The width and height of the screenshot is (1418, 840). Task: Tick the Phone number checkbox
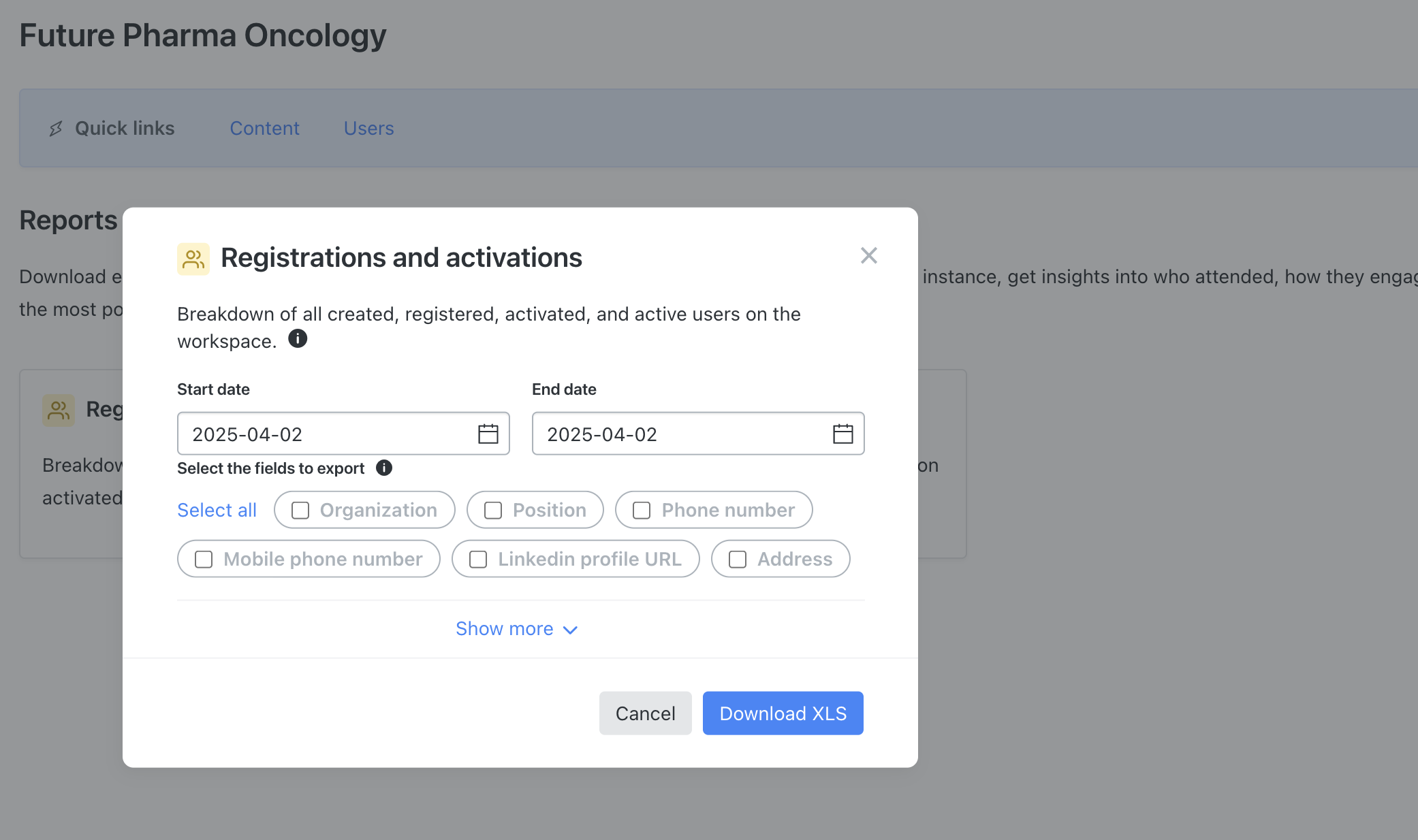click(x=642, y=510)
